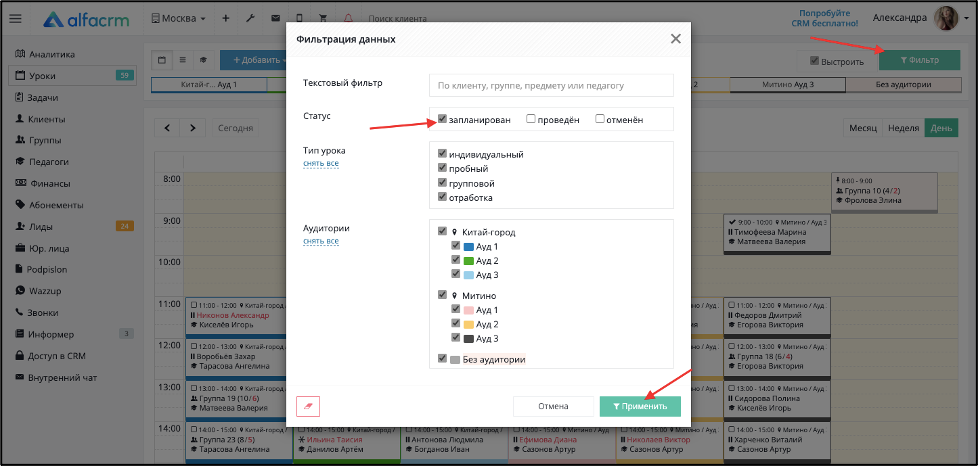The image size is (979, 466).
Task: Switch to the Неделя view tab
Action: tap(903, 128)
